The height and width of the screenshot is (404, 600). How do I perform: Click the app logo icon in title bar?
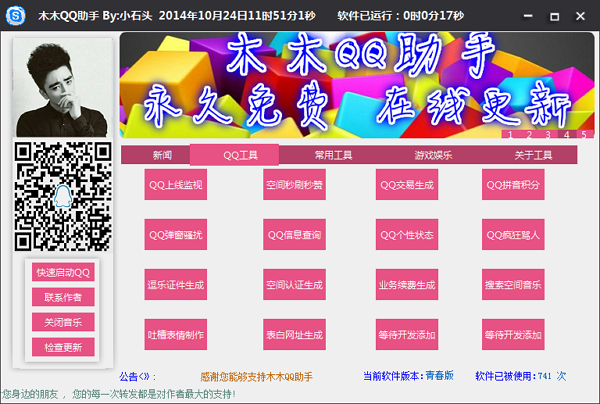(16, 16)
